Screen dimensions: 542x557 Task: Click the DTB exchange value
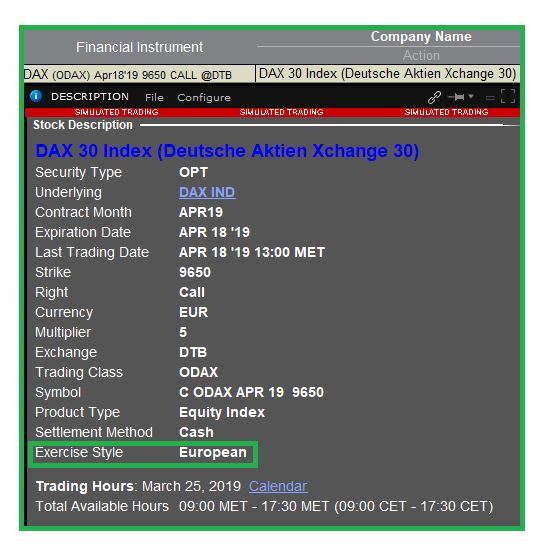193,352
